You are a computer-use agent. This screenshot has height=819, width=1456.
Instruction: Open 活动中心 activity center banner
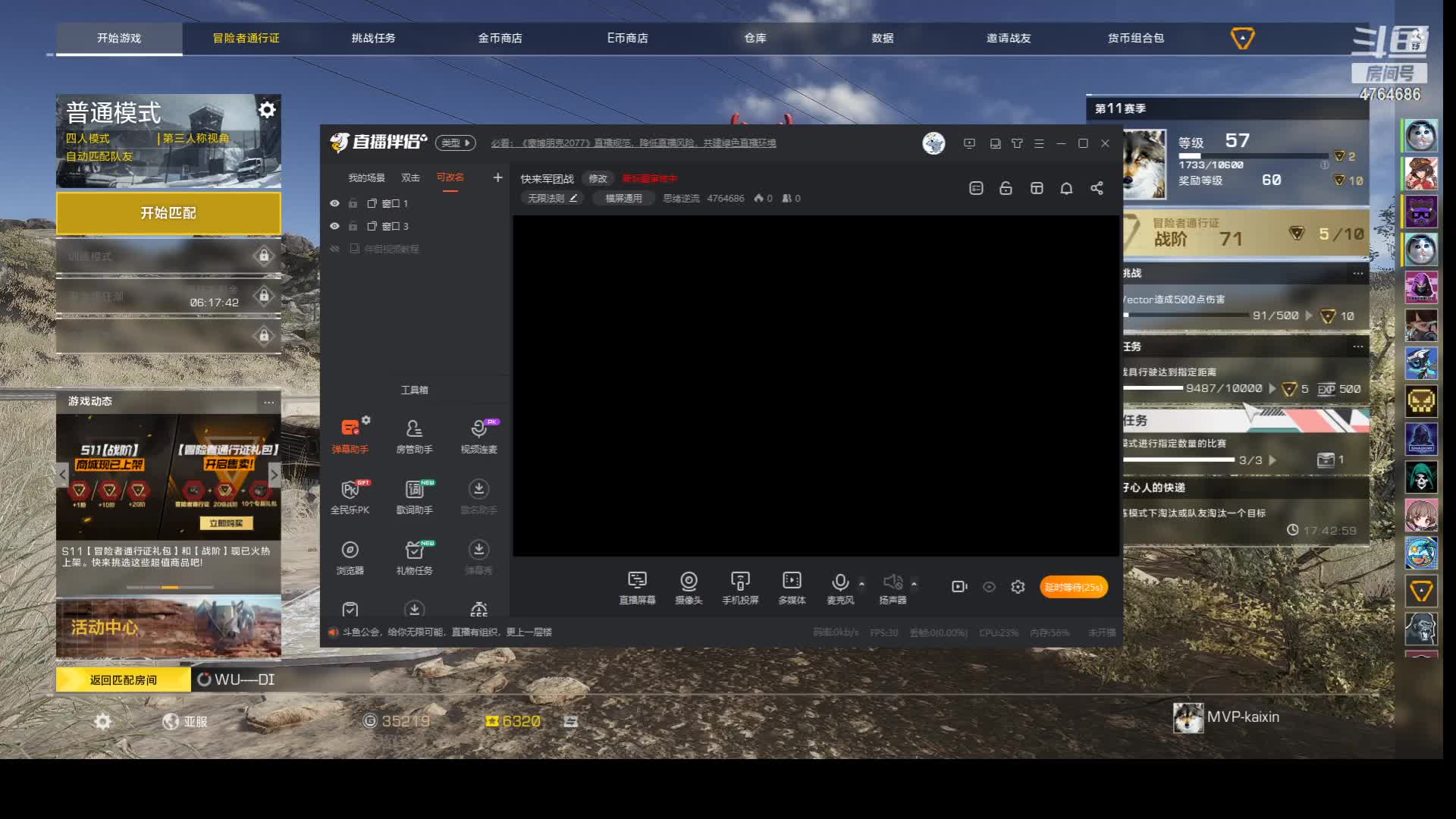[x=168, y=627]
